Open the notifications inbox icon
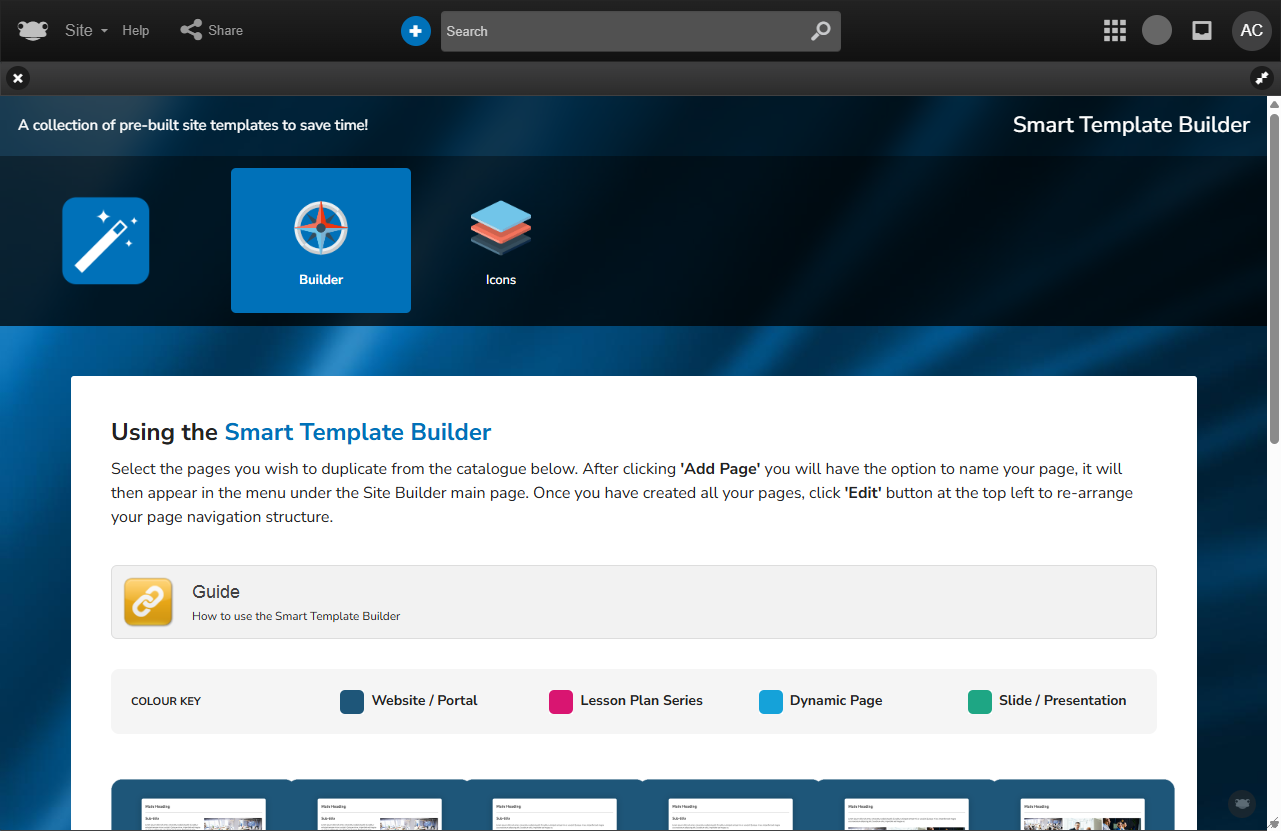 1202,31
